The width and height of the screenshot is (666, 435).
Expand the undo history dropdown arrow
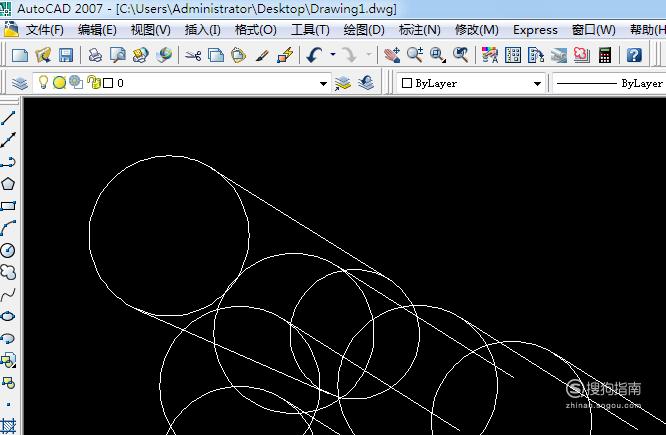pos(333,54)
